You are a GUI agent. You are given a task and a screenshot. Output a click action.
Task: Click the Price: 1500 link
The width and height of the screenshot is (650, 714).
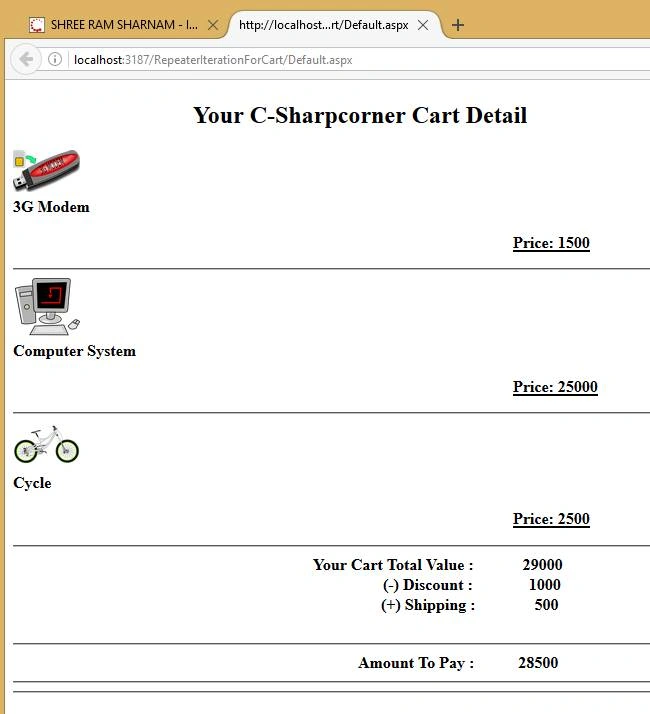tap(551, 243)
